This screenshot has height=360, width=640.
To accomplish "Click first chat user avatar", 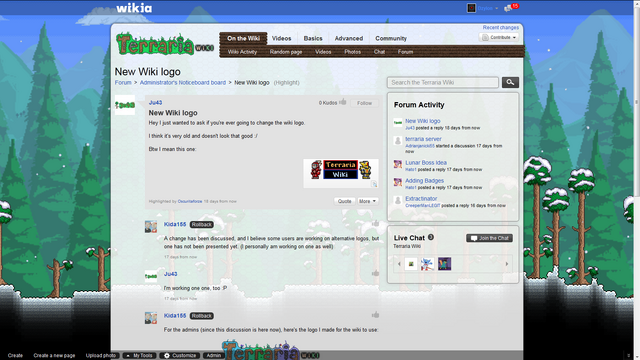I will (x=411, y=264).
